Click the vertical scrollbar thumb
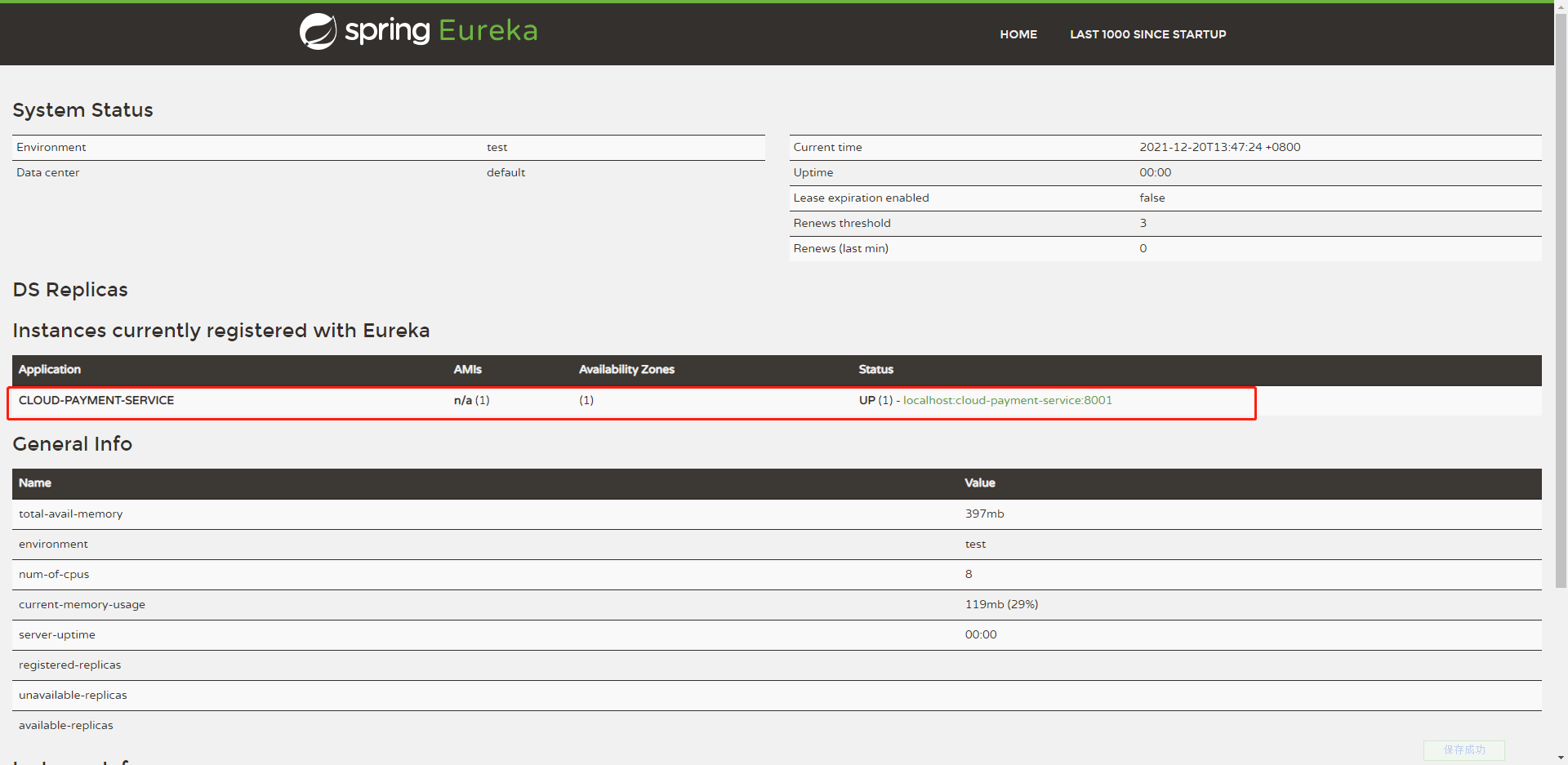The height and width of the screenshot is (765, 1568). coord(1561,300)
